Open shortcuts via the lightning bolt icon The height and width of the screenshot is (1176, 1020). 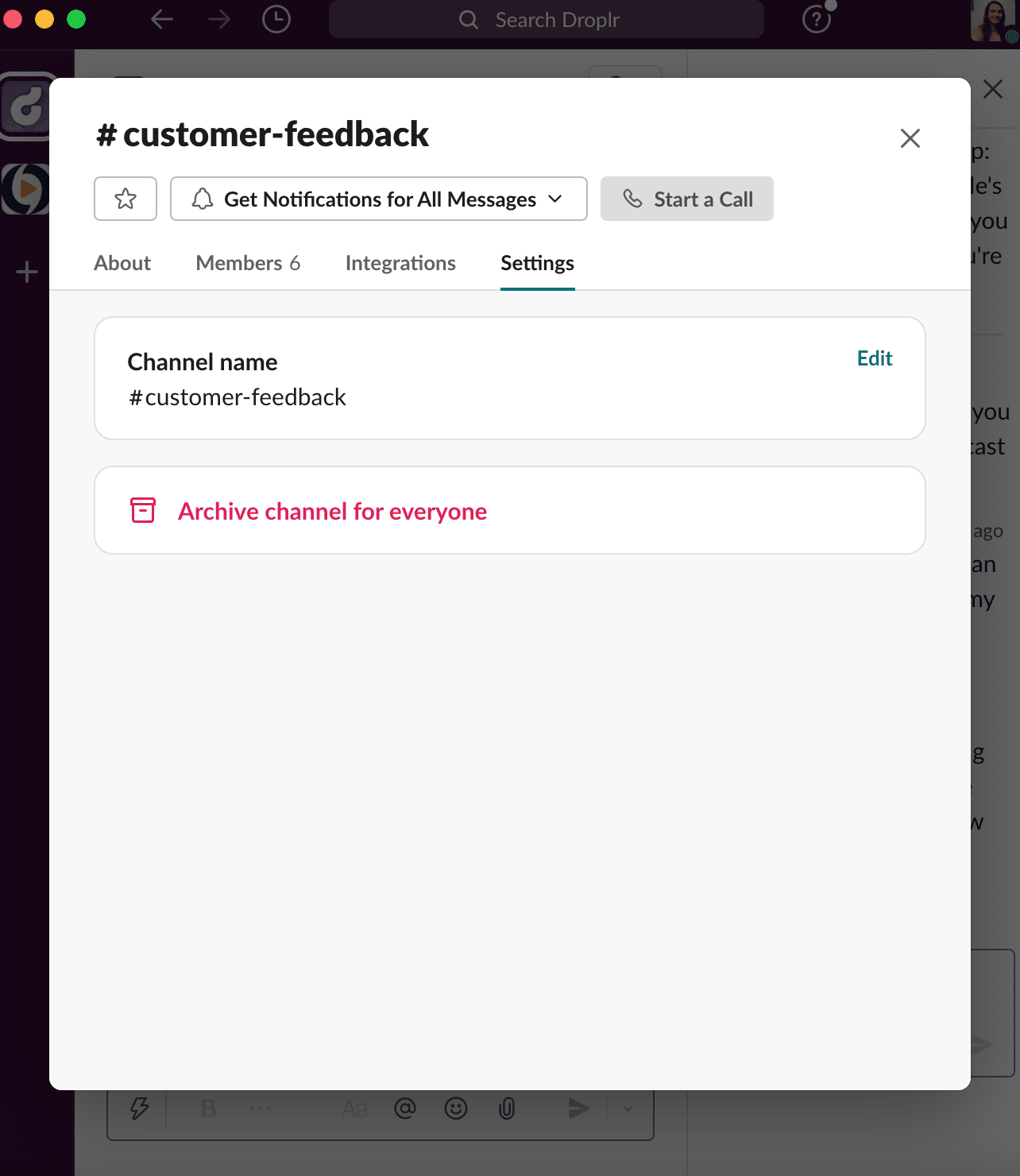(140, 1108)
